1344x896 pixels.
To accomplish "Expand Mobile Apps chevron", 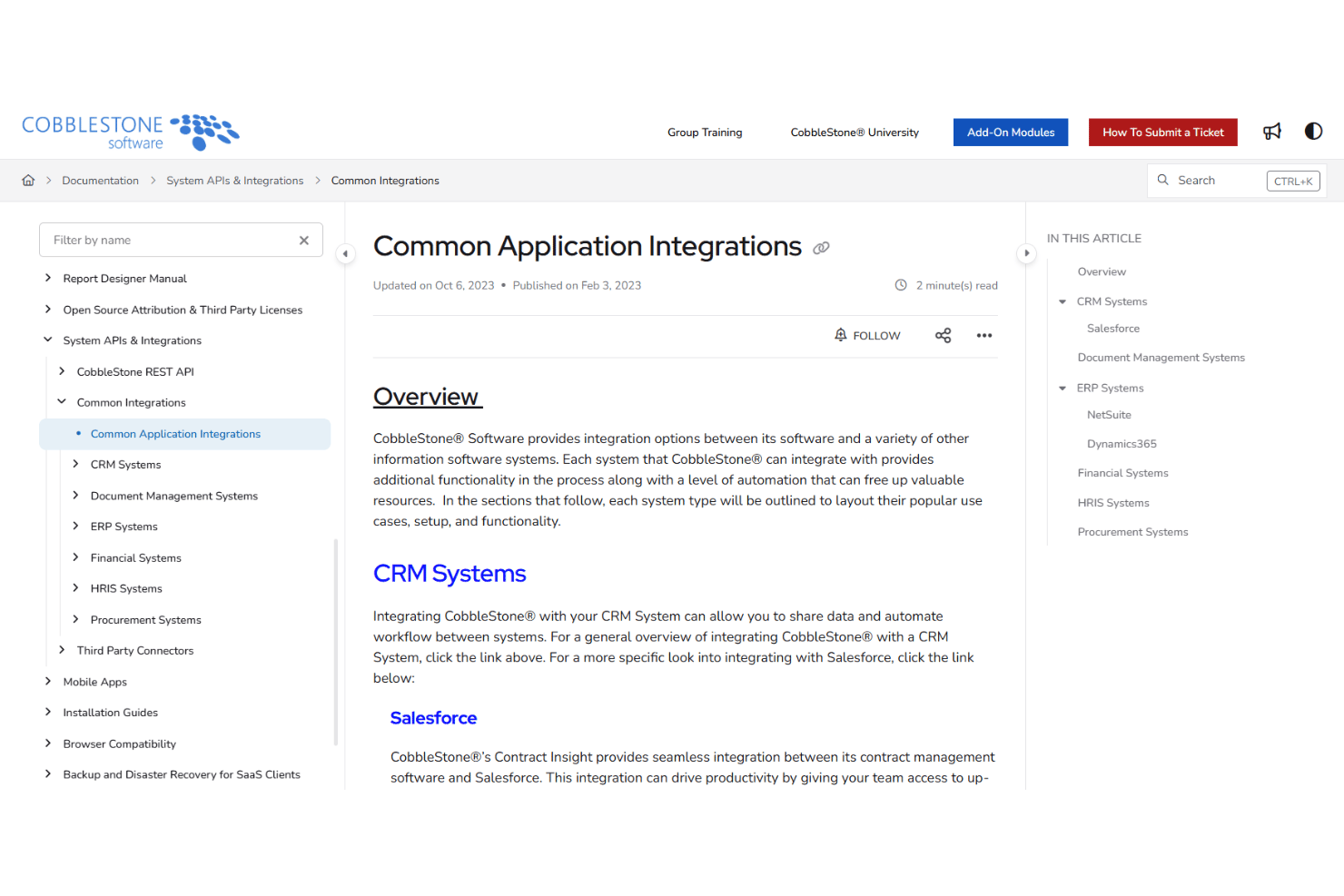I will click(x=48, y=681).
